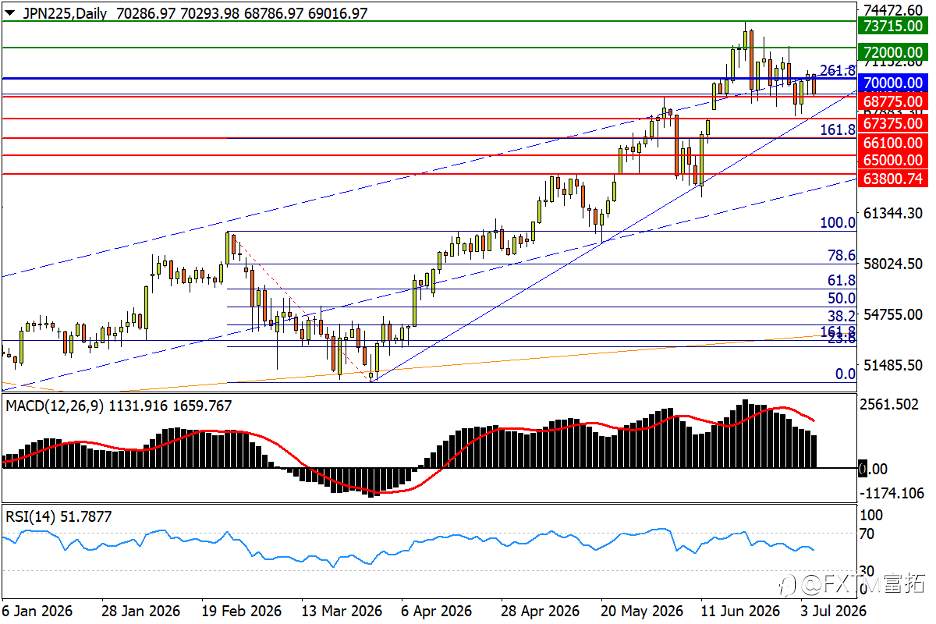
Task: Click the 20 May 2026 date label
Action: click(642, 611)
